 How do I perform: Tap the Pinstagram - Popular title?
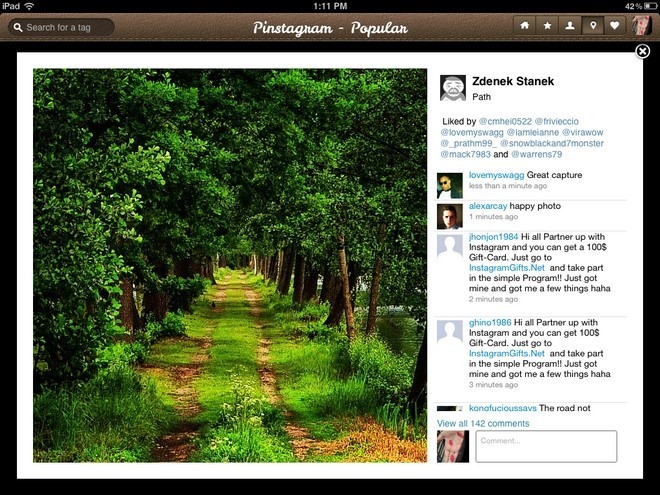coord(330,28)
